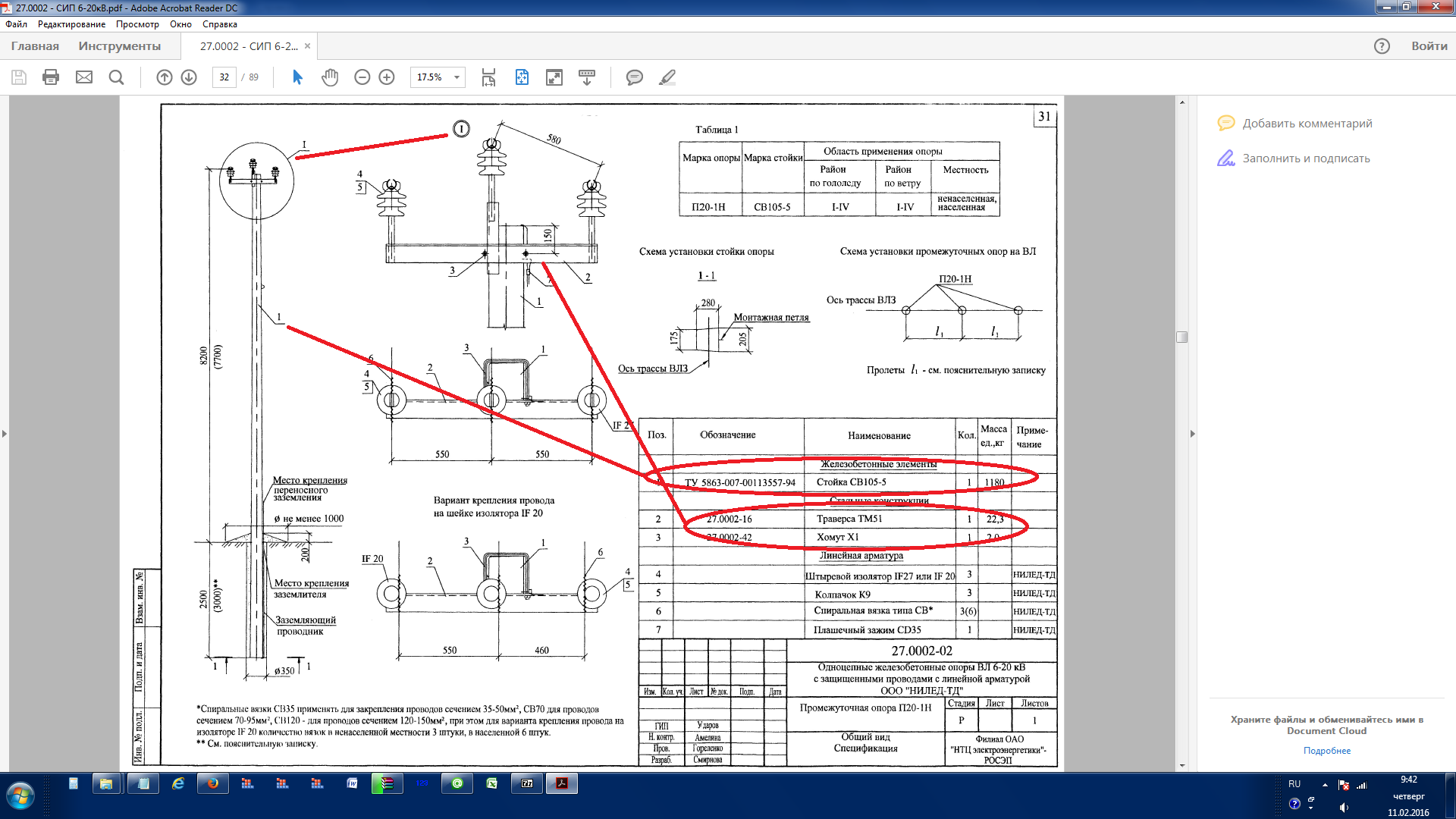1456x819 pixels.
Task: Toggle full screen mode icon
Action: 554,77
